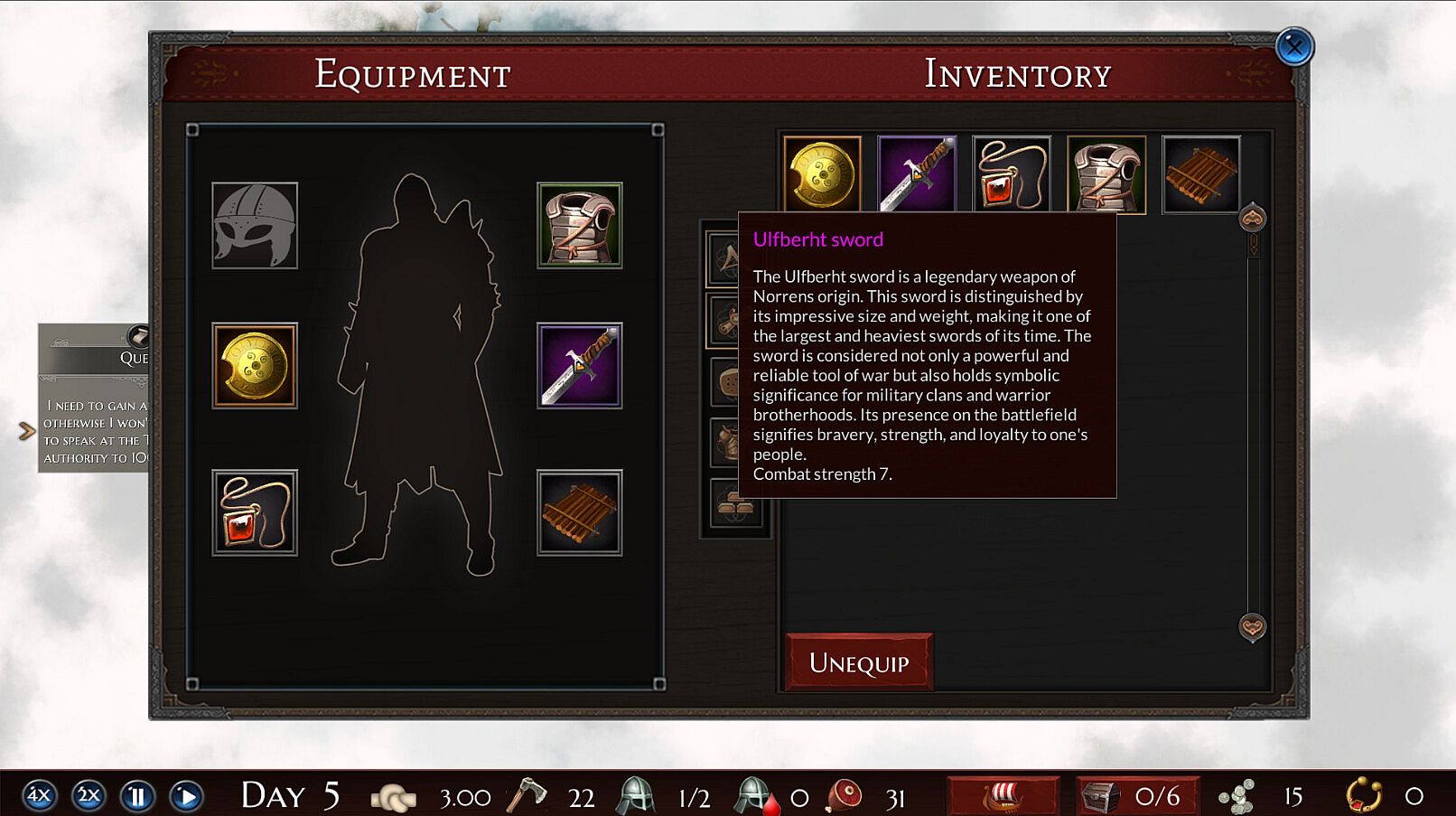1456x816 pixels.
Task: Select the golden shield equipment slot
Action: click(255, 366)
